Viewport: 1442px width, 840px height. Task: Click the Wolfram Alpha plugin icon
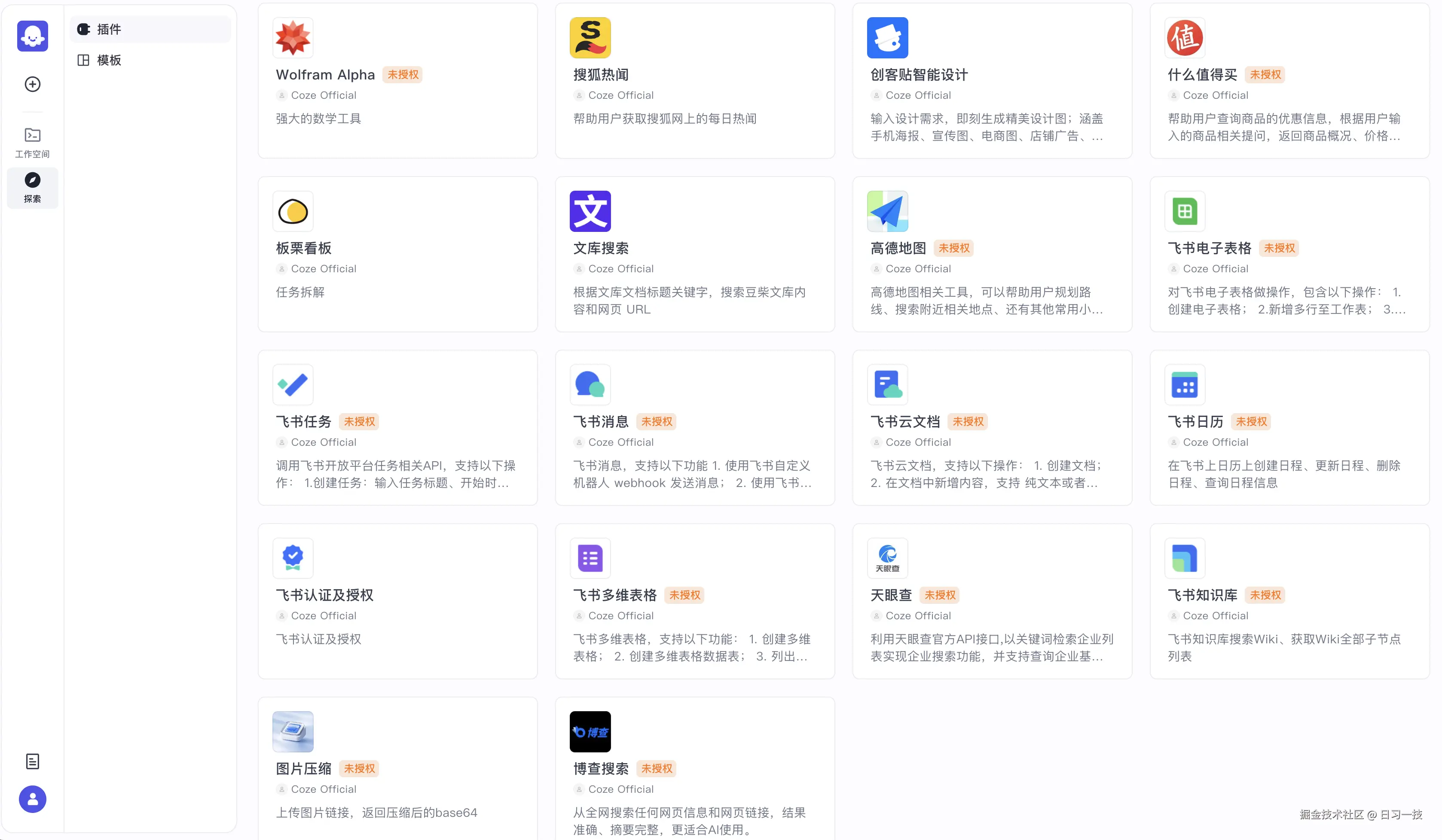[293, 38]
